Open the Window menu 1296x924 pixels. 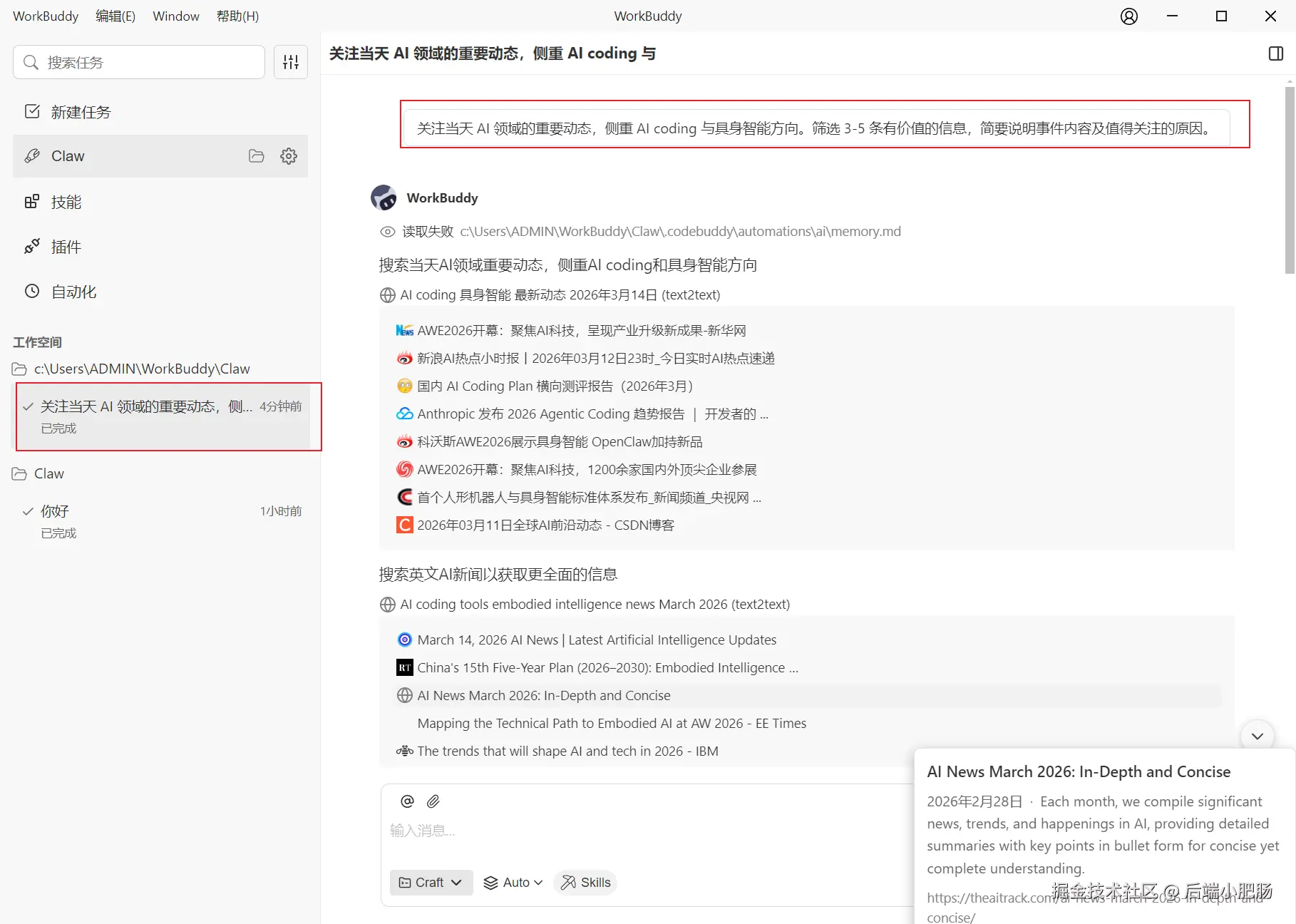176,16
